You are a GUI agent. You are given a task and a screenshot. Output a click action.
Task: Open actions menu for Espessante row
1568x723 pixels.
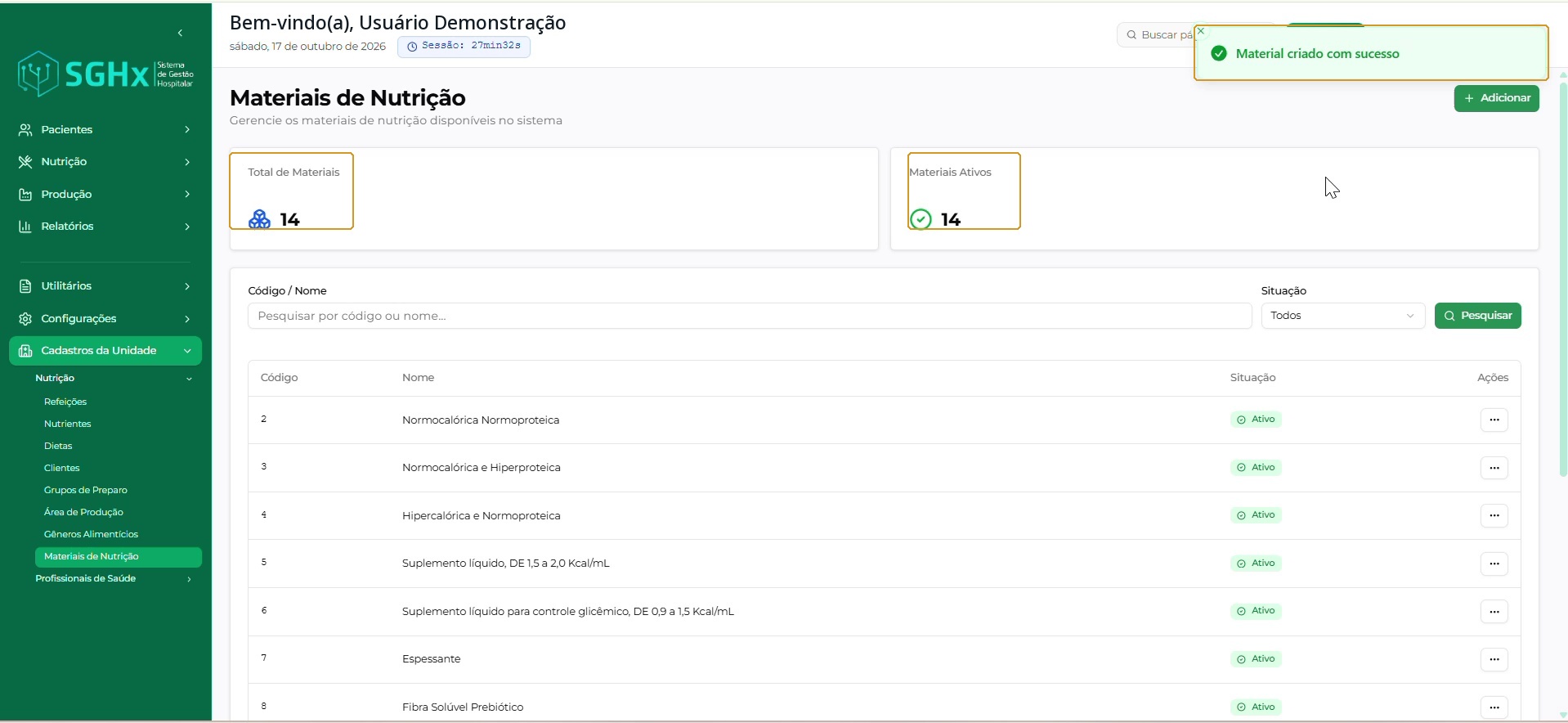[1494, 659]
